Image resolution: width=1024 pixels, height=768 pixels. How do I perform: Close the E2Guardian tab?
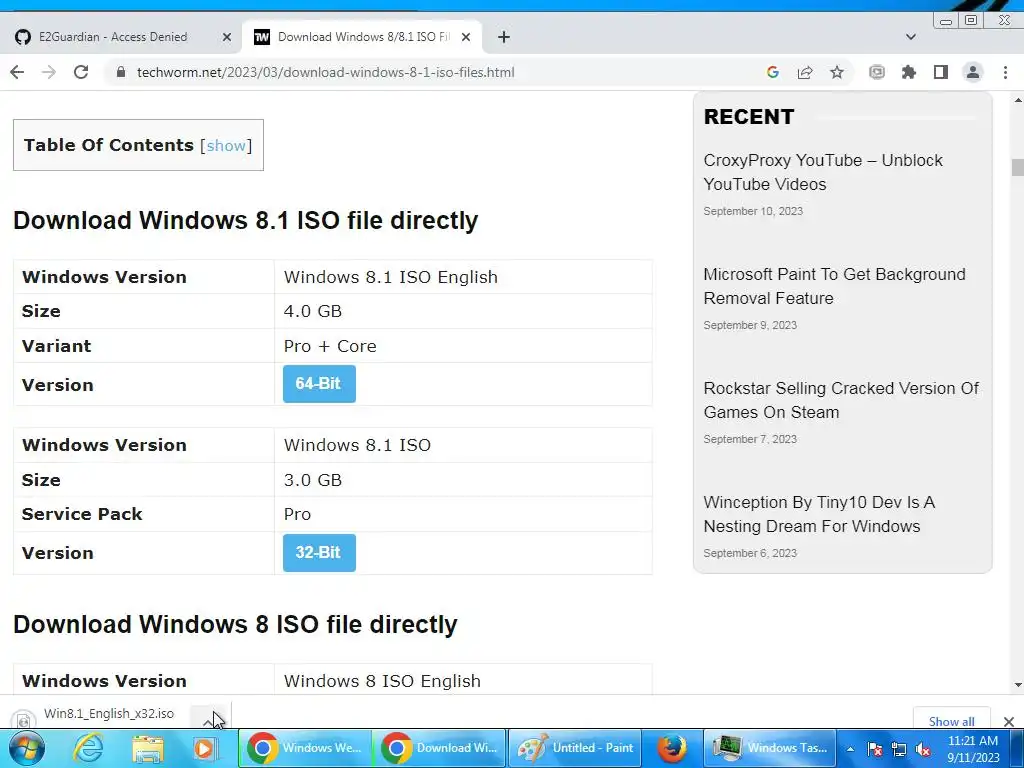(x=227, y=37)
